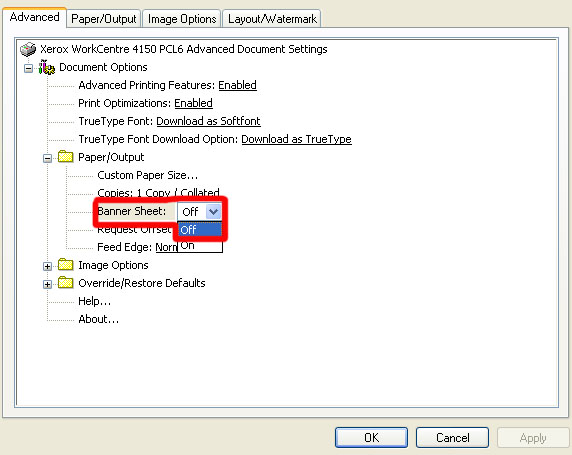Click the Override/Restore Defaults folder icon
Image resolution: width=572 pixels, height=455 pixels.
coord(66,283)
